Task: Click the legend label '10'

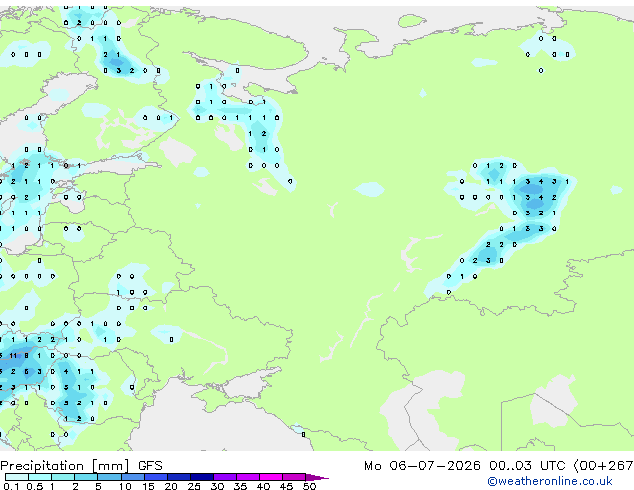Action: (x=125, y=486)
